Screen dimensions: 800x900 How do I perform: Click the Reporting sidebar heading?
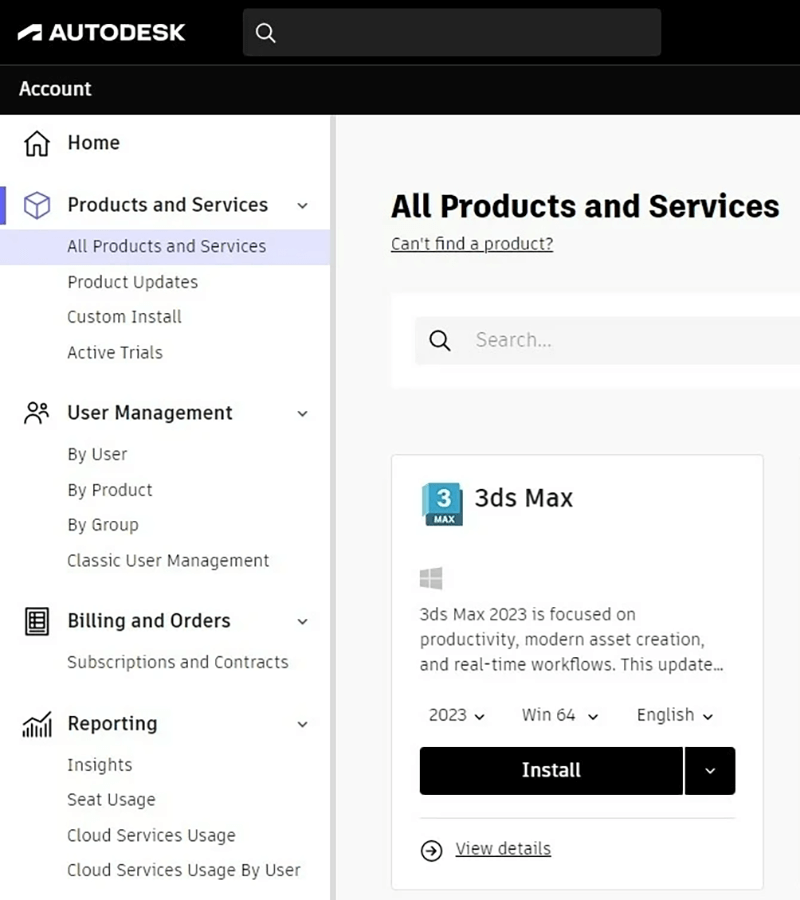click(x=112, y=724)
